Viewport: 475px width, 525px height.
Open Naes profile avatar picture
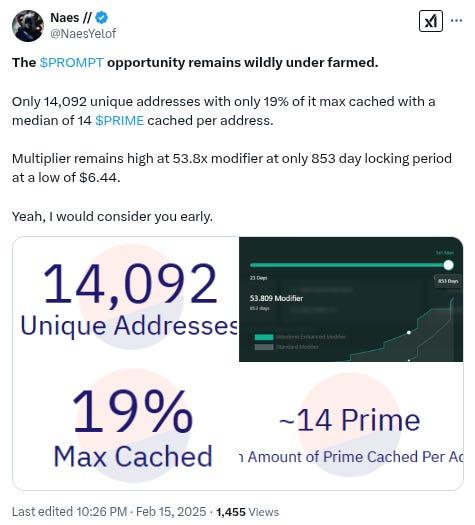28,25
